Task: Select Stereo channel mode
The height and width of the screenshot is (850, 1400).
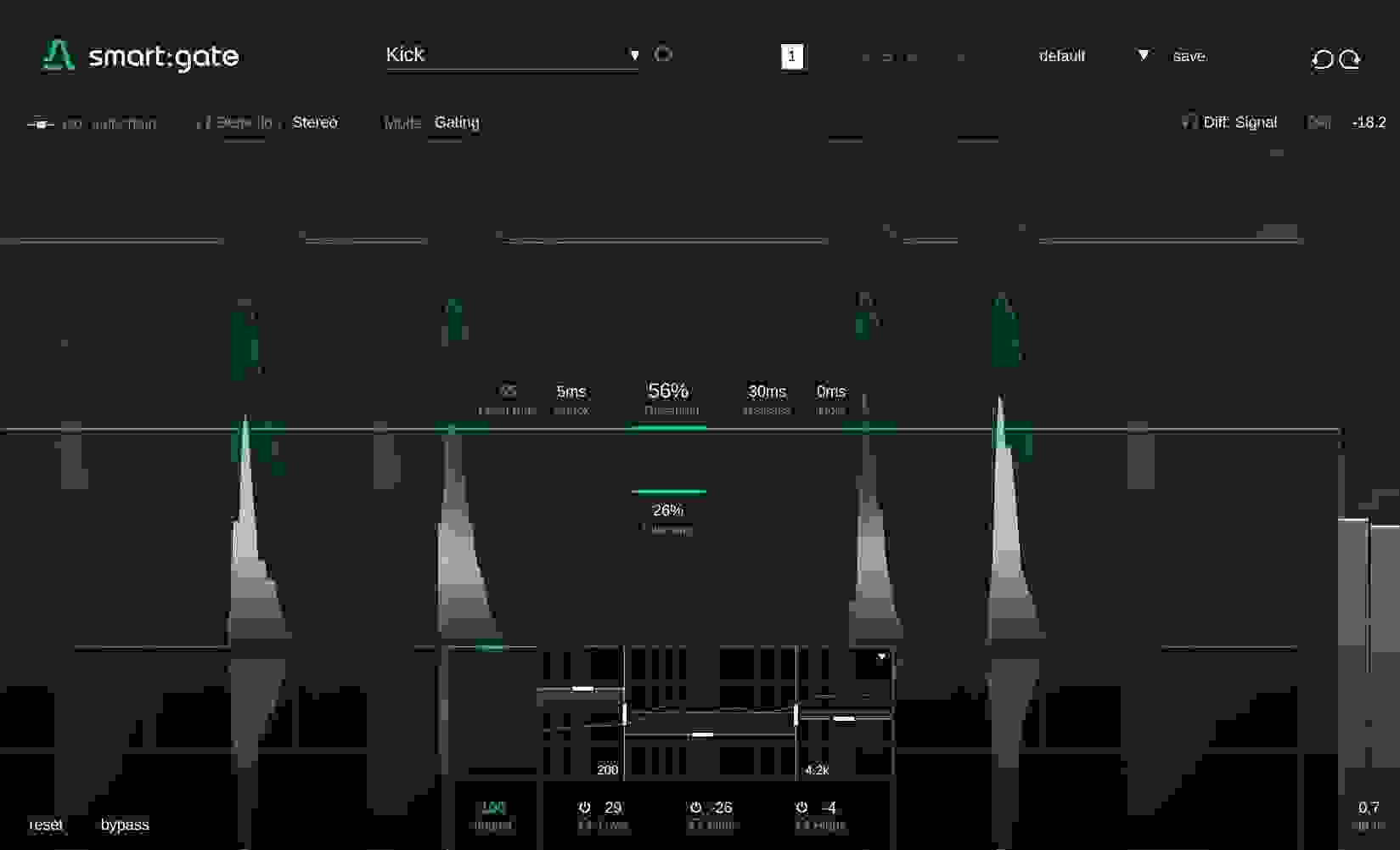Action: pos(315,122)
